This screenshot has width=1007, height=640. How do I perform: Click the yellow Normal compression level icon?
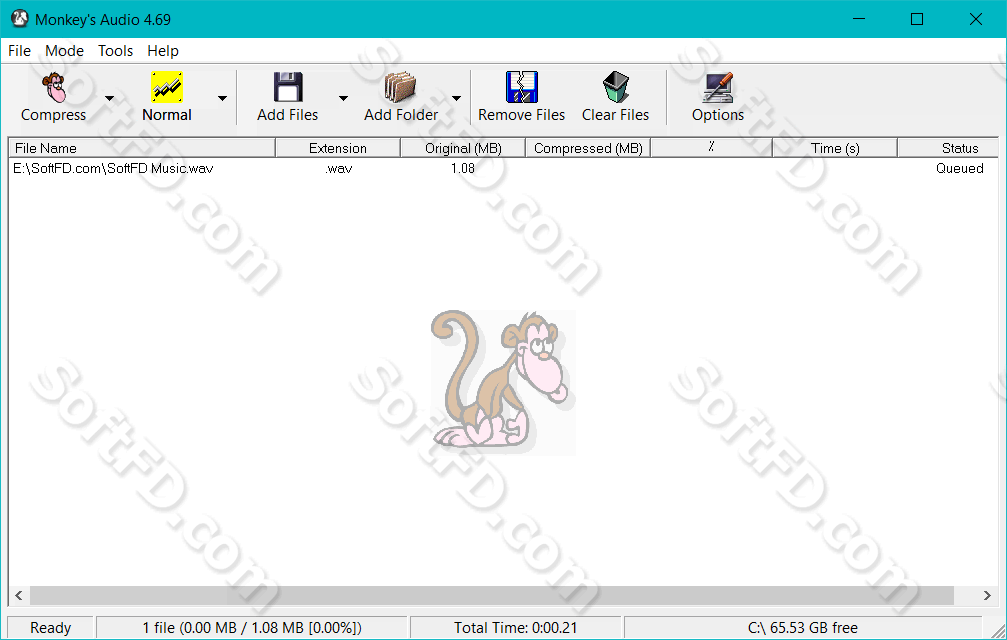pyautogui.click(x=167, y=87)
